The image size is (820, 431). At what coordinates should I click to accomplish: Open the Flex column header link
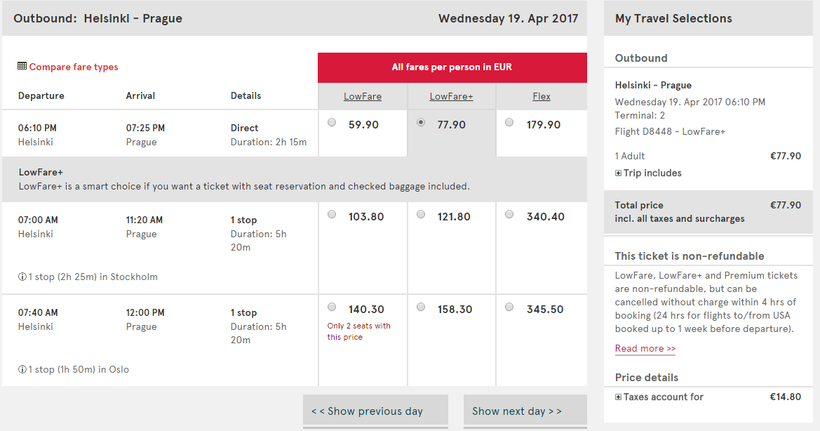(541, 96)
